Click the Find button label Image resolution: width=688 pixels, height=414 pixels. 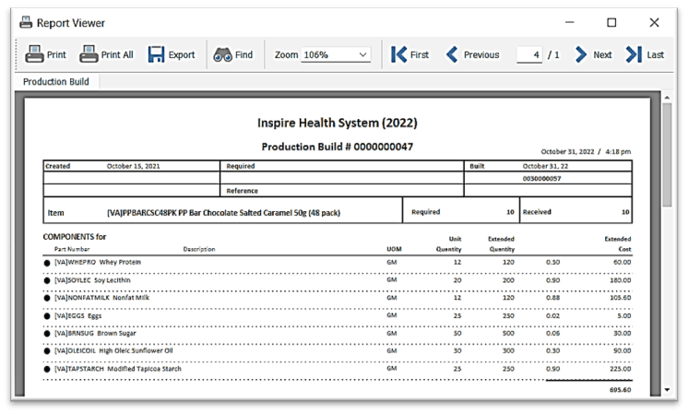[244, 55]
